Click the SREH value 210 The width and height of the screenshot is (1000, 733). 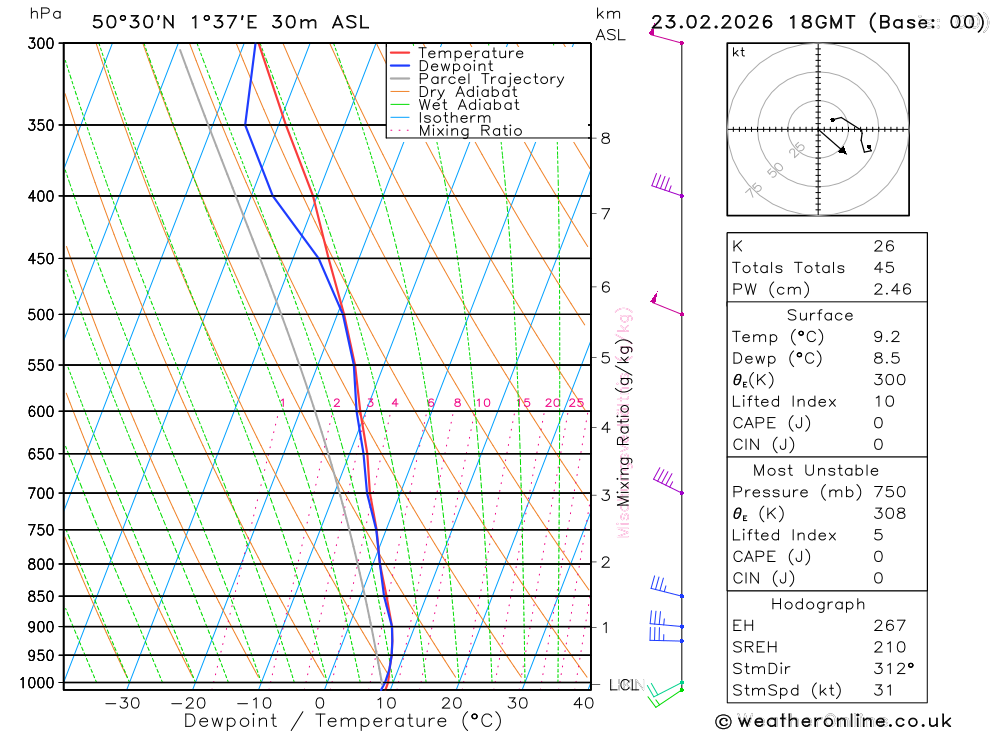point(890,648)
